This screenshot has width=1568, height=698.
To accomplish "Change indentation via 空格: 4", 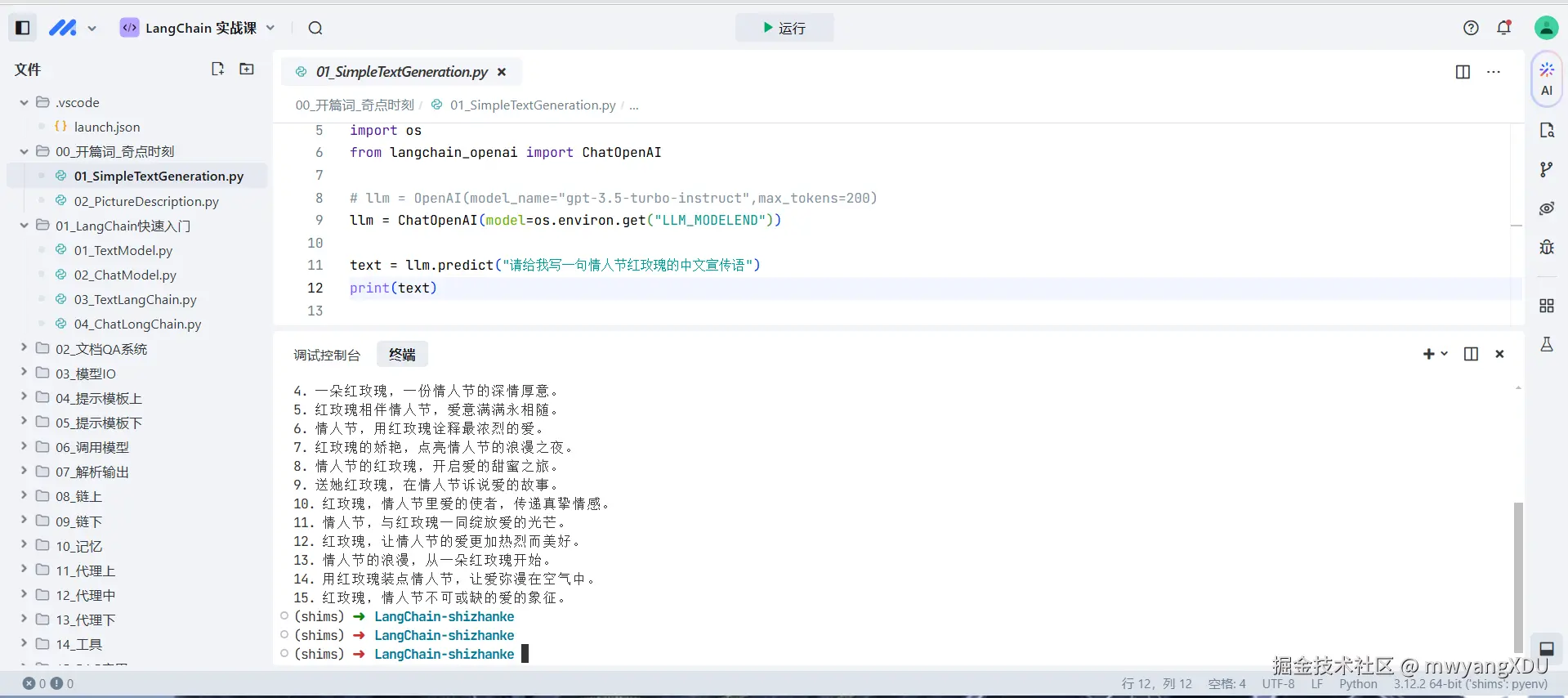I will (x=1226, y=684).
